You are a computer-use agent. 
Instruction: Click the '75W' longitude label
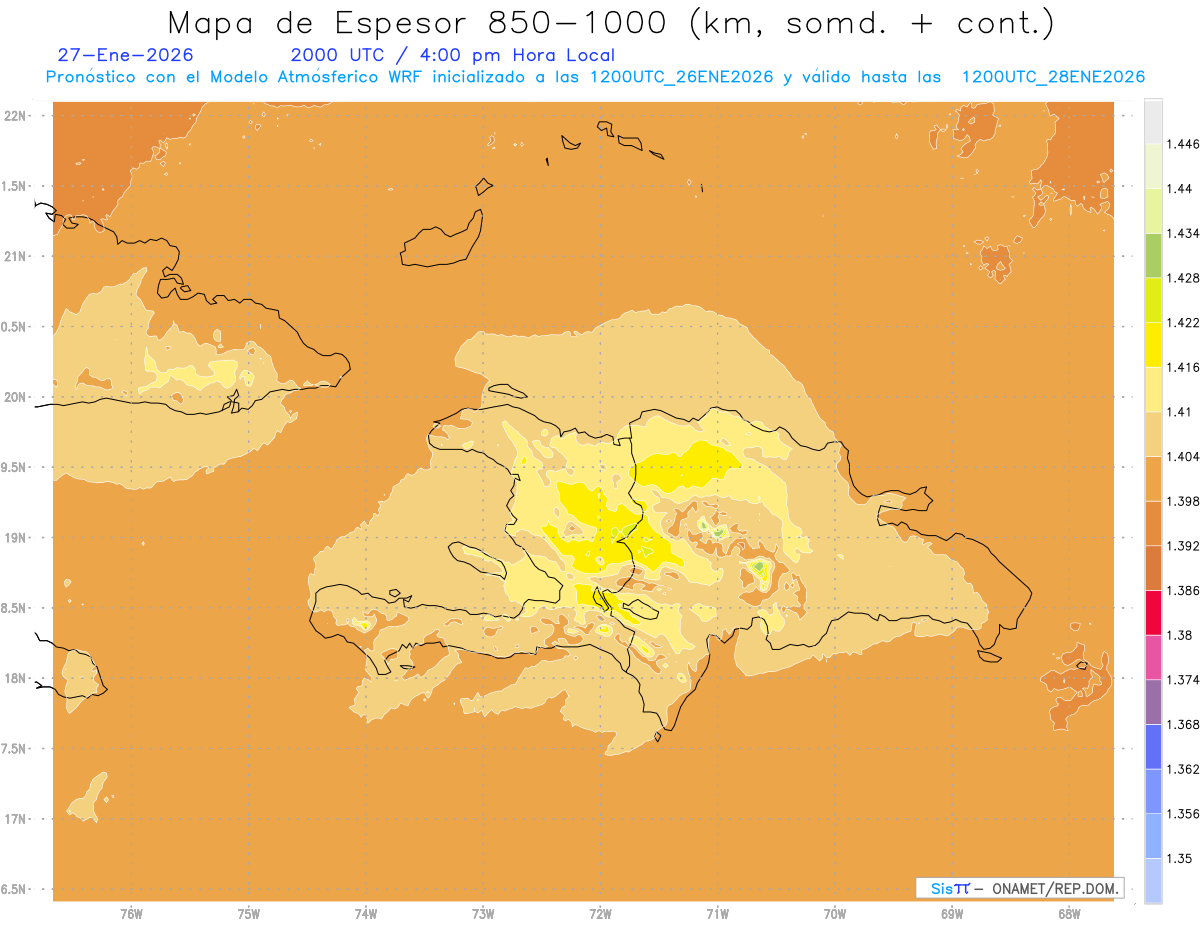tap(248, 913)
